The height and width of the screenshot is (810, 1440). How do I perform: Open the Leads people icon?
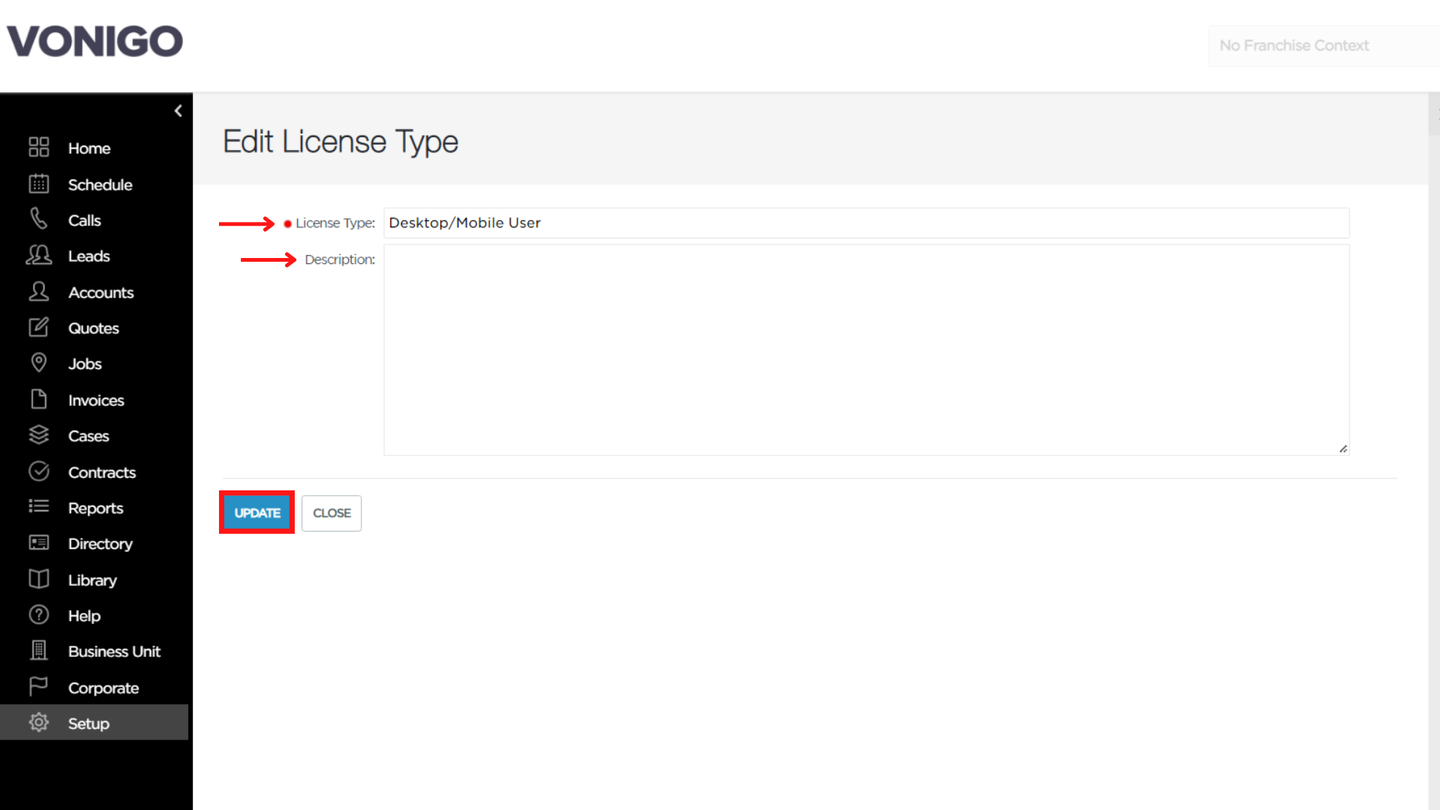39,256
